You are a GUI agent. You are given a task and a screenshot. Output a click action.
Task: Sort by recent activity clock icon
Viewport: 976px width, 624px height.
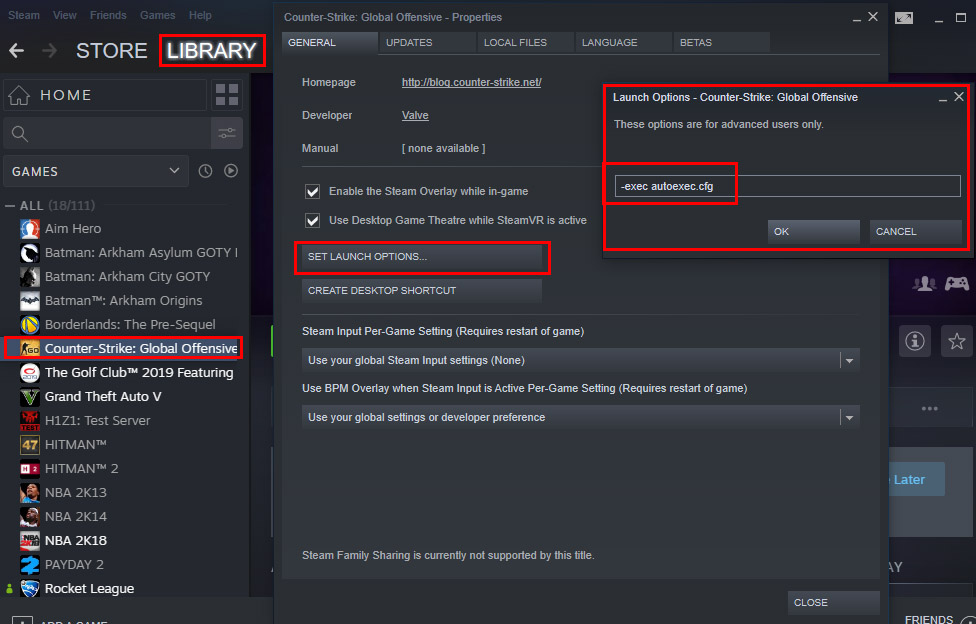[205, 171]
